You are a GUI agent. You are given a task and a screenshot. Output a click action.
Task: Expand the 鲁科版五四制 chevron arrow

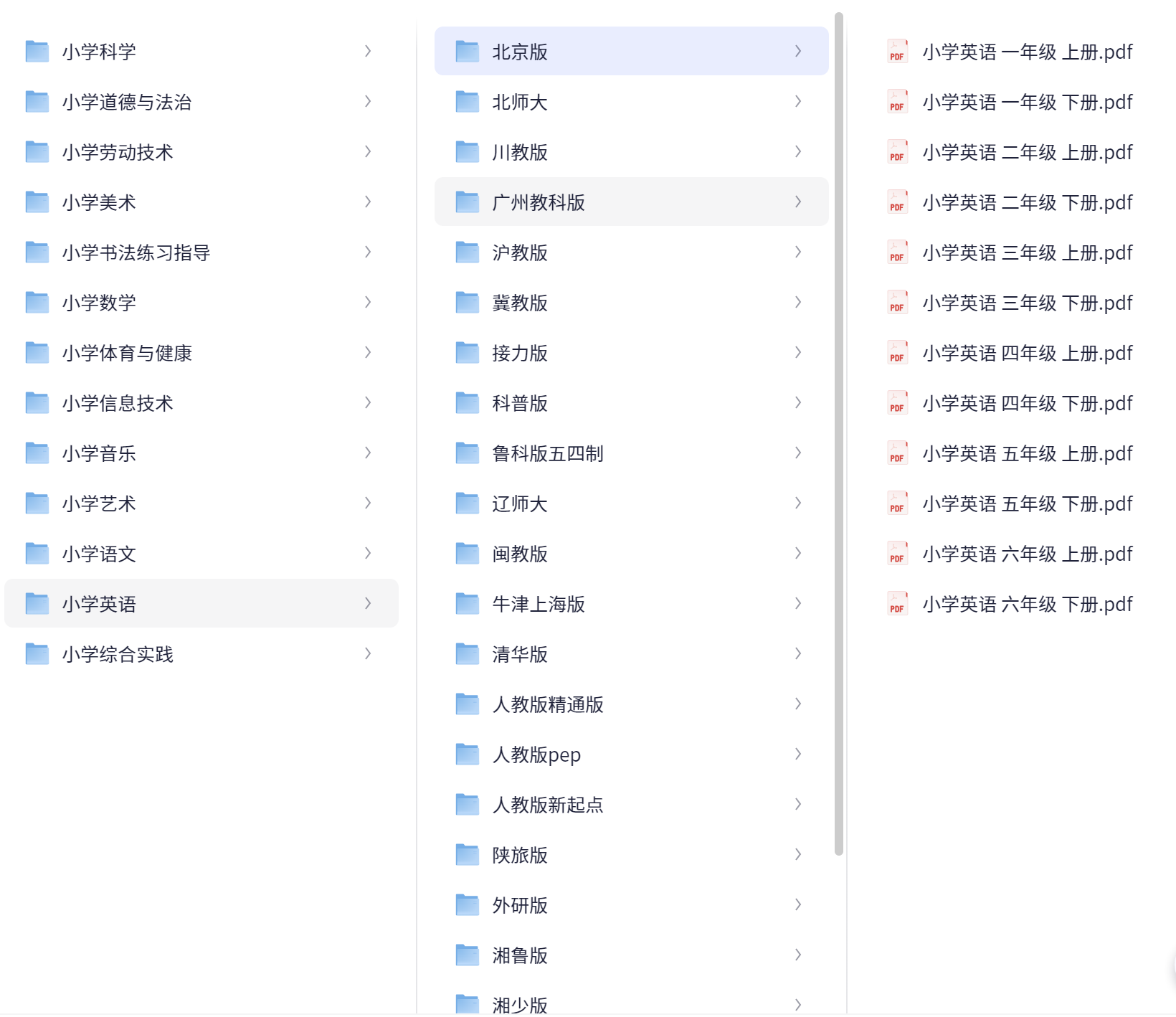tap(798, 453)
